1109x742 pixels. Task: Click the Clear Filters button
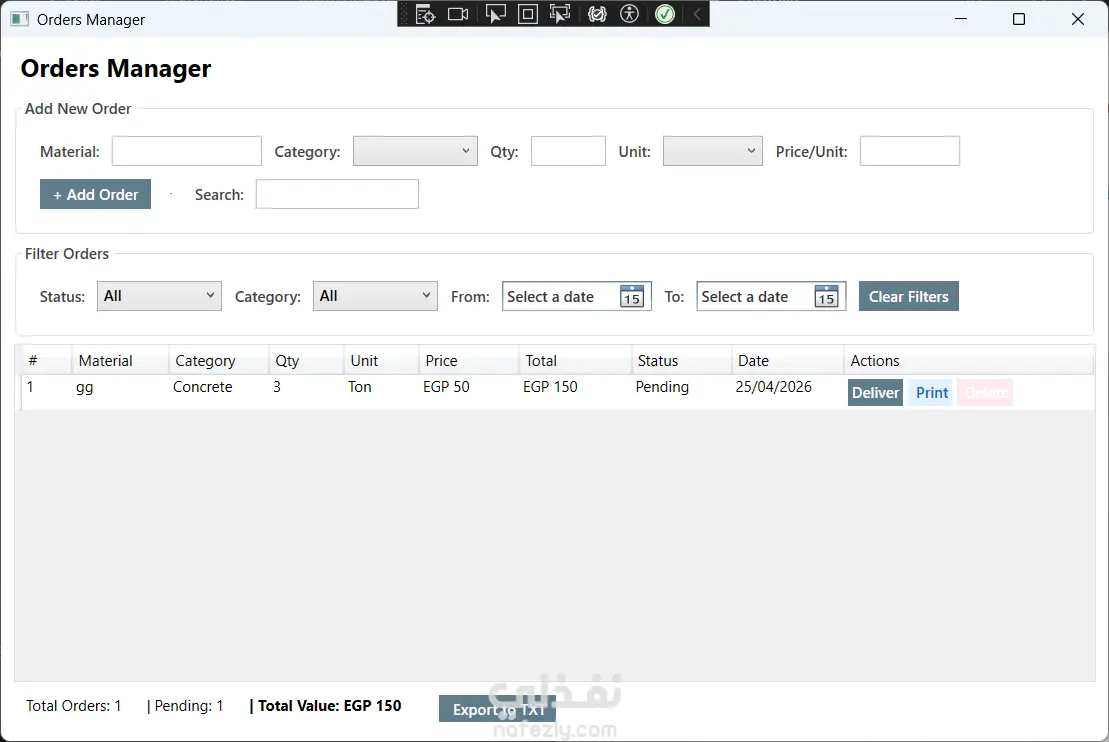[x=909, y=296]
